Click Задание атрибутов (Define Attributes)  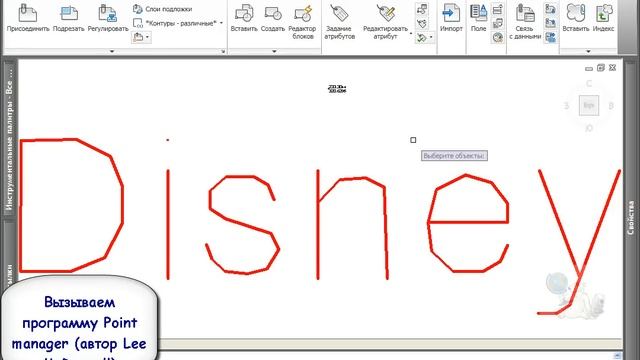pos(339,21)
